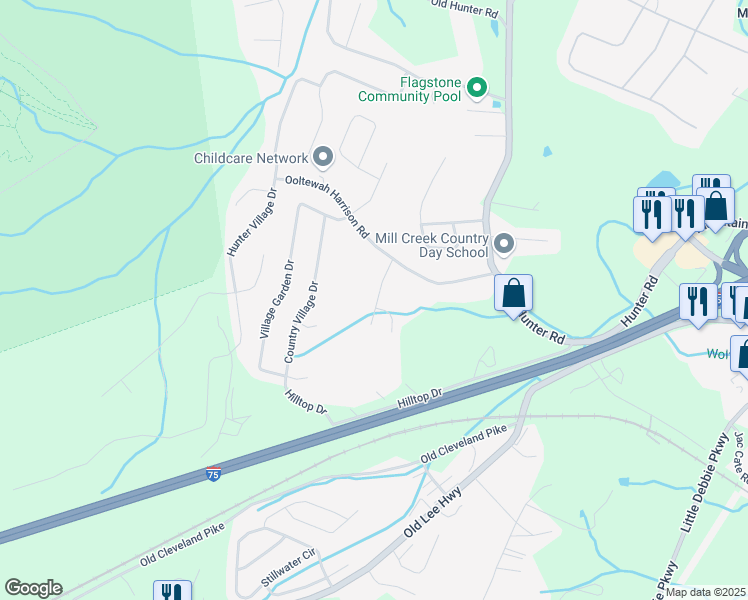
Task: Click the Hunter Village Dr label
Action: [x=252, y=222]
